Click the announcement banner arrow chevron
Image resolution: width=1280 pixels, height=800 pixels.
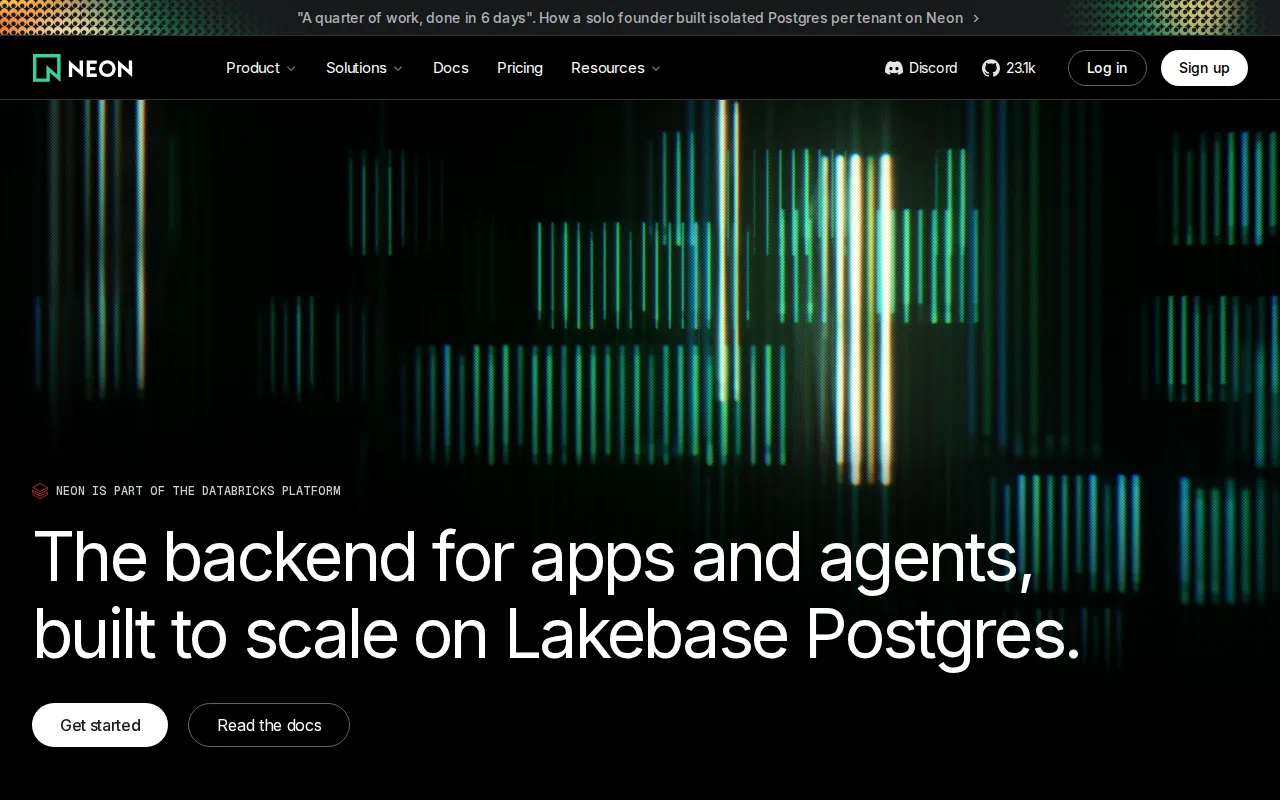point(976,18)
